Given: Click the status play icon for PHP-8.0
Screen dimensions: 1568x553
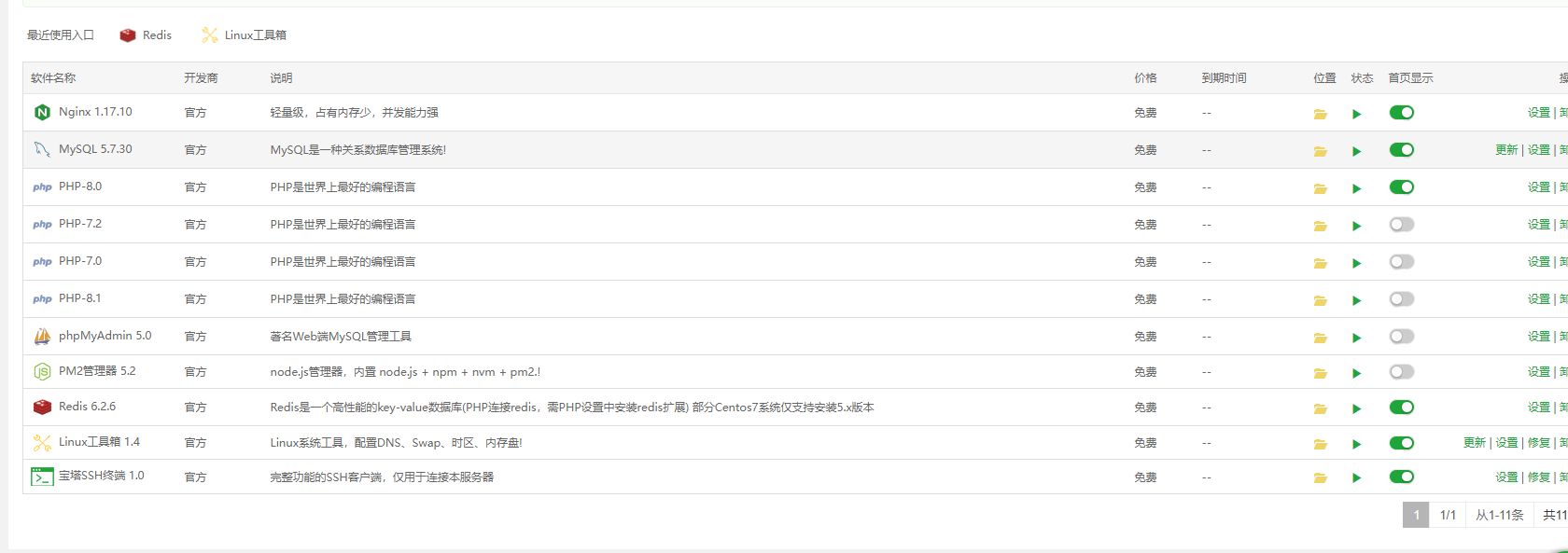Looking at the screenshot, I should pyautogui.click(x=1356, y=188).
